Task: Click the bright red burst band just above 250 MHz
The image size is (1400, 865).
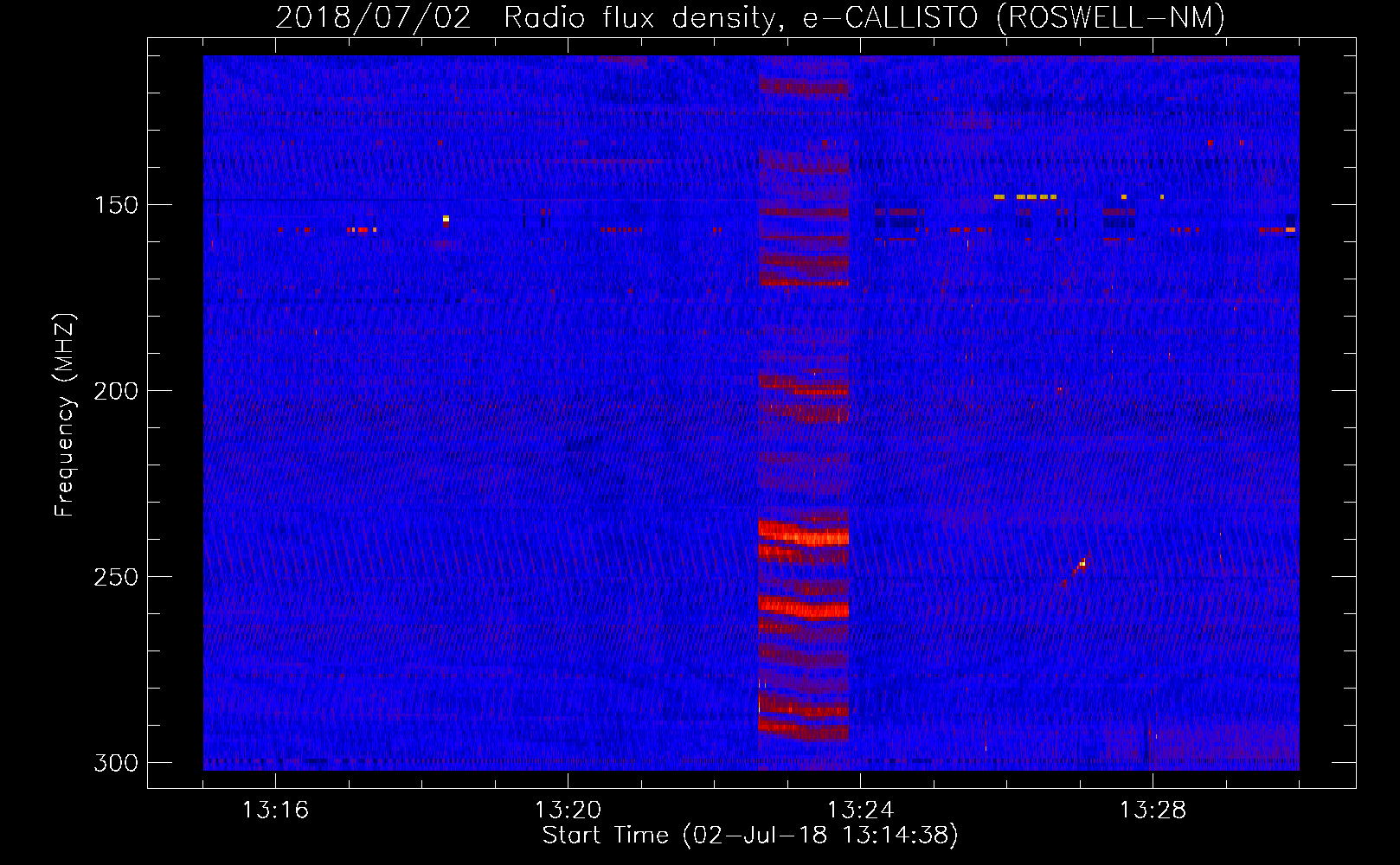Action: click(804, 533)
